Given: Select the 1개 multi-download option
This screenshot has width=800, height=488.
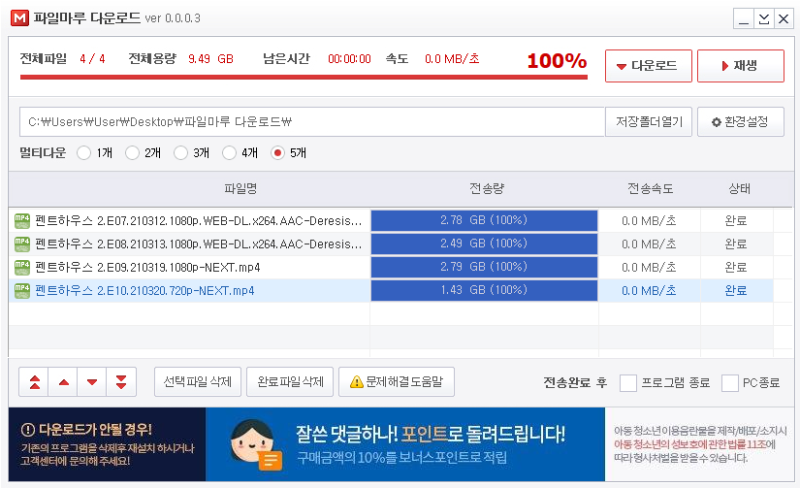Looking at the screenshot, I should (x=84, y=153).
